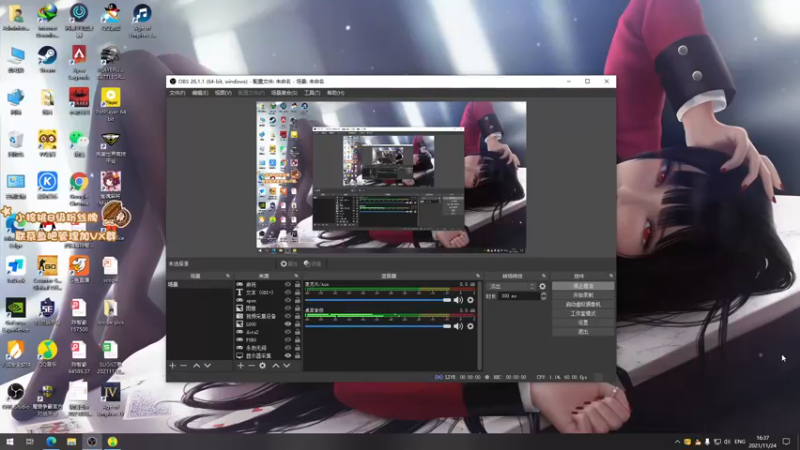Enable 工作室模式 studio mode button
800x450 pixels.
tap(583, 314)
